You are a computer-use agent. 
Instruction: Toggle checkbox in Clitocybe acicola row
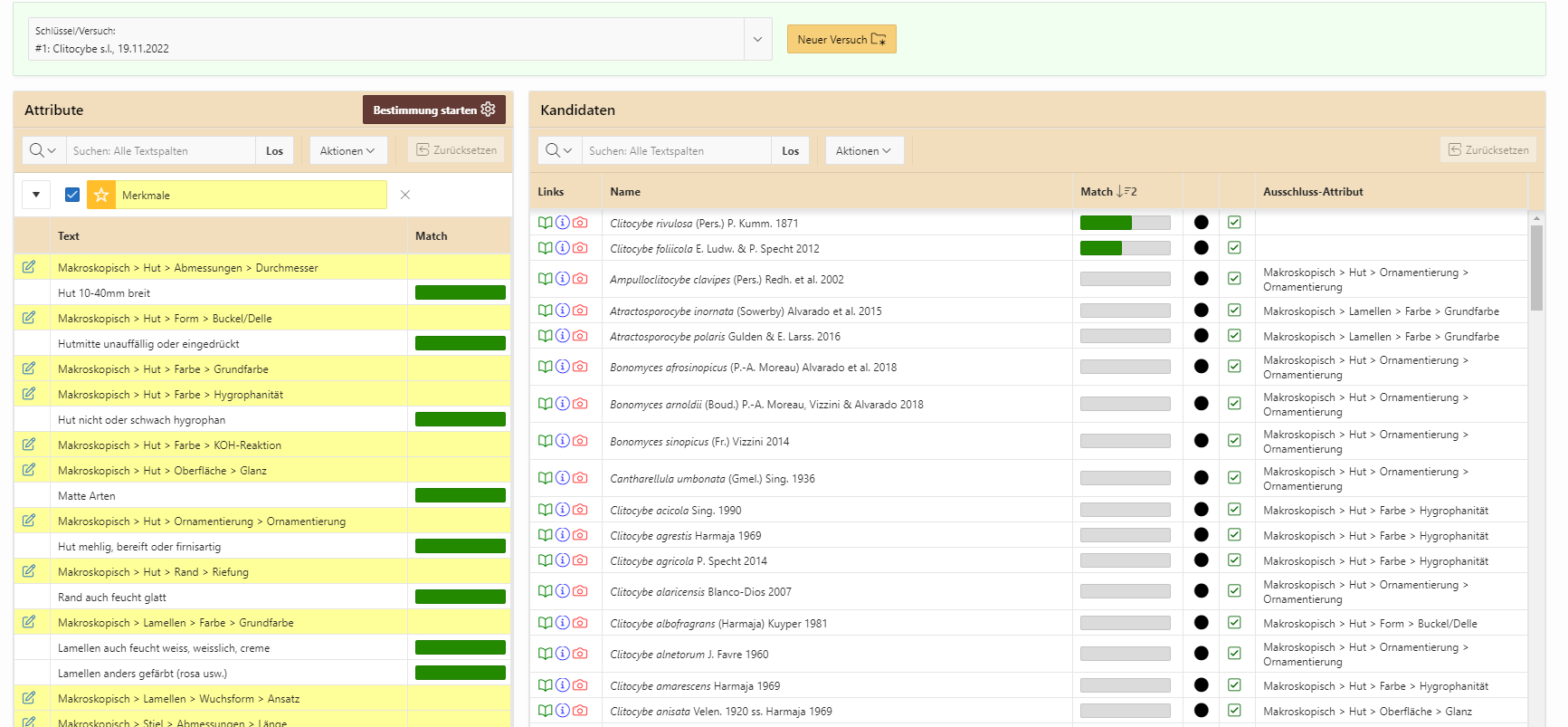1234,510
